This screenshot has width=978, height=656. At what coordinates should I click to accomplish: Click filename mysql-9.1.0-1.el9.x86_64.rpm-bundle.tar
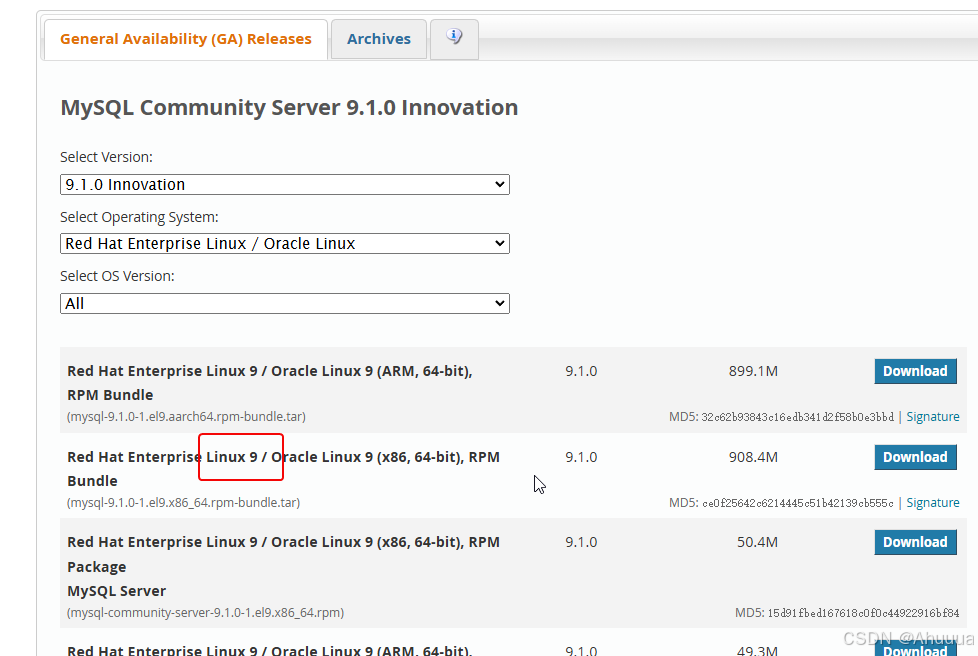pos(183,503)
